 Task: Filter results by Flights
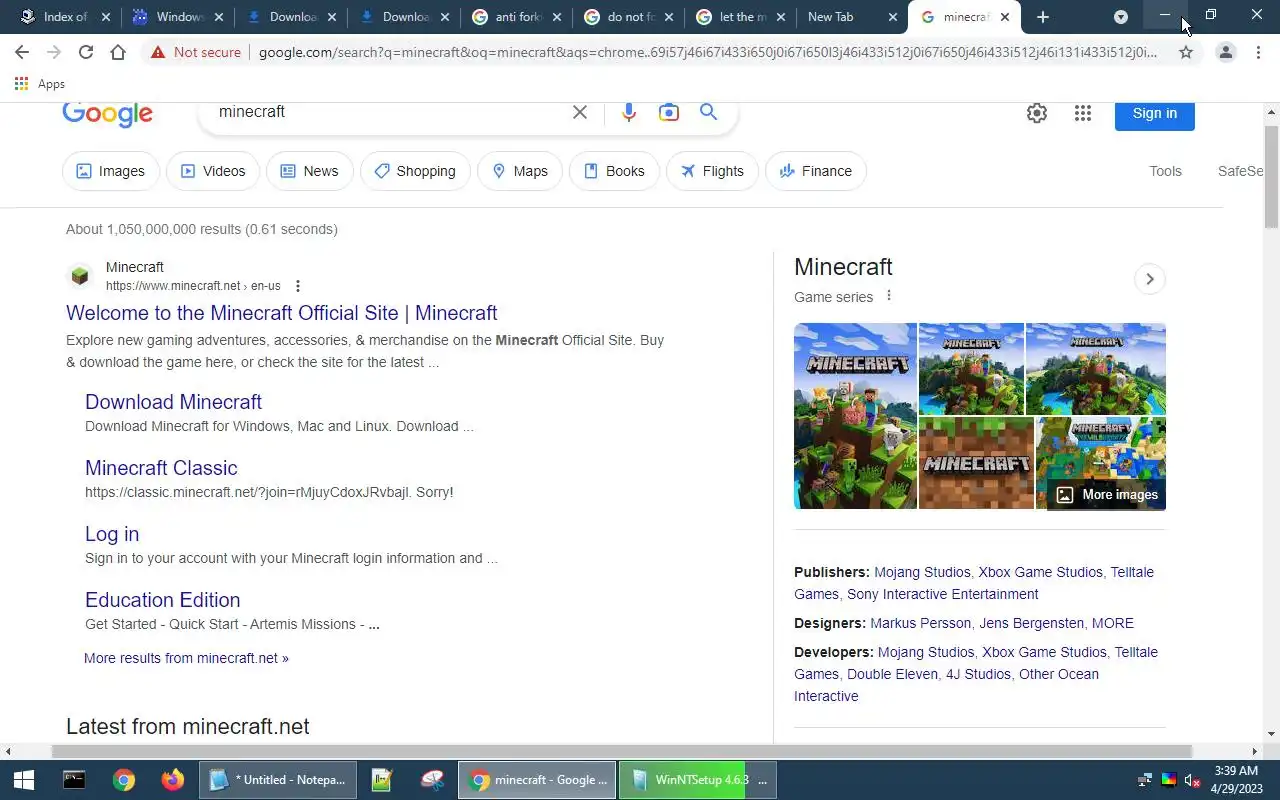coord(712,171)
